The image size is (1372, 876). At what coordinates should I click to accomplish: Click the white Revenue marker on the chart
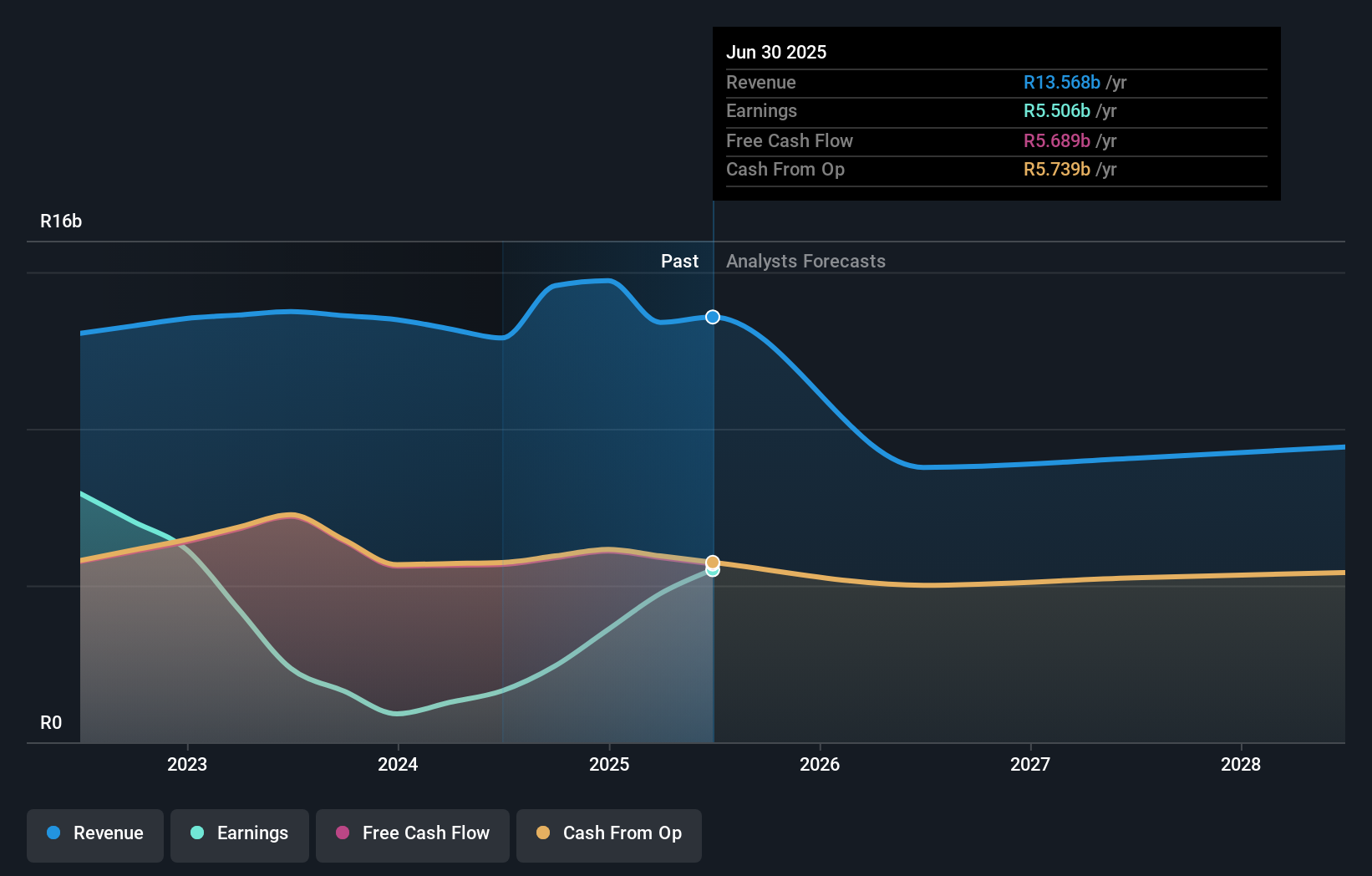click(712, 317)
